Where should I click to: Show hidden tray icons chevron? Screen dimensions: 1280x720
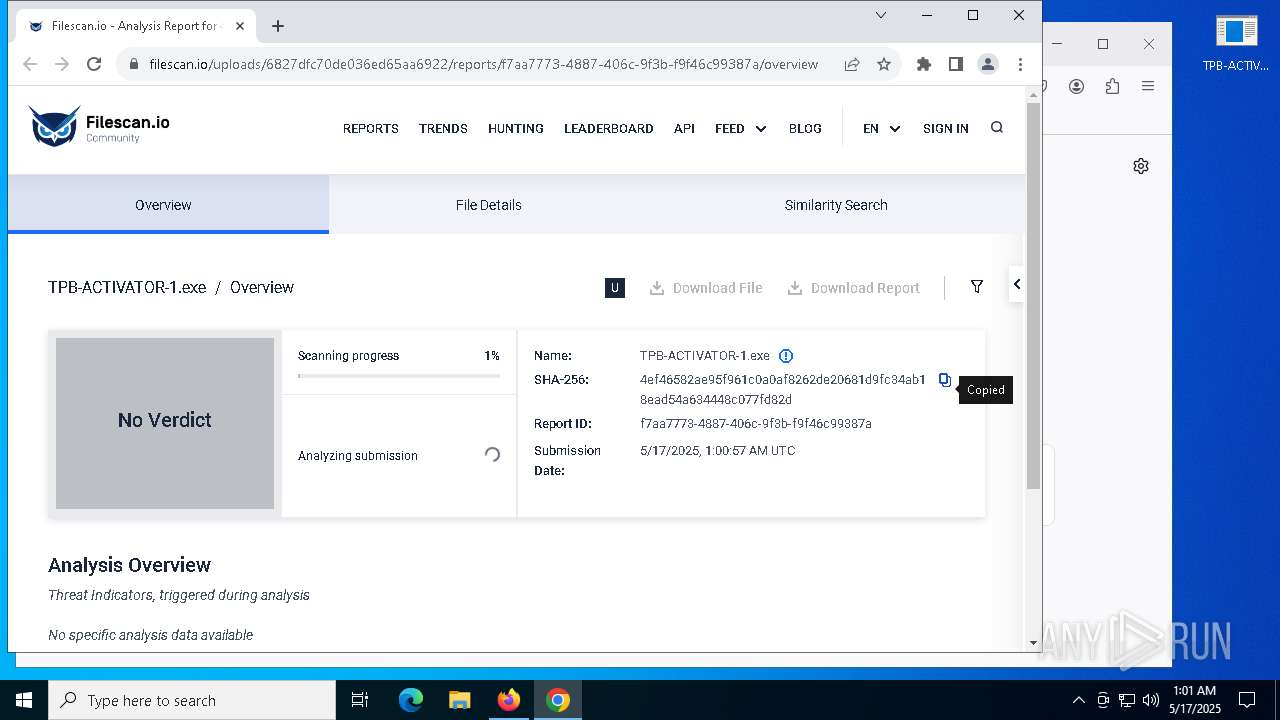1078,700
